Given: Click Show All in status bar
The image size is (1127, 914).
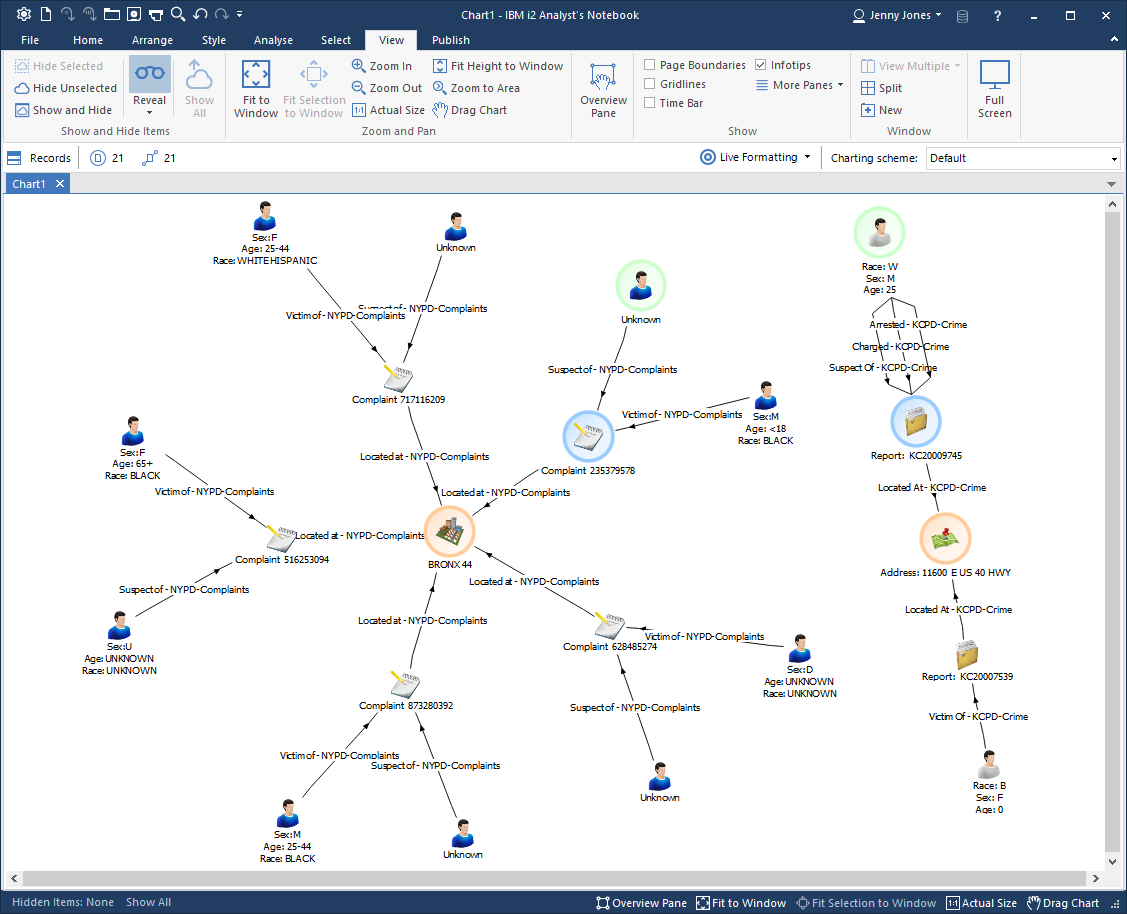Looking at the screenshot, I should [x=148, y=902].
